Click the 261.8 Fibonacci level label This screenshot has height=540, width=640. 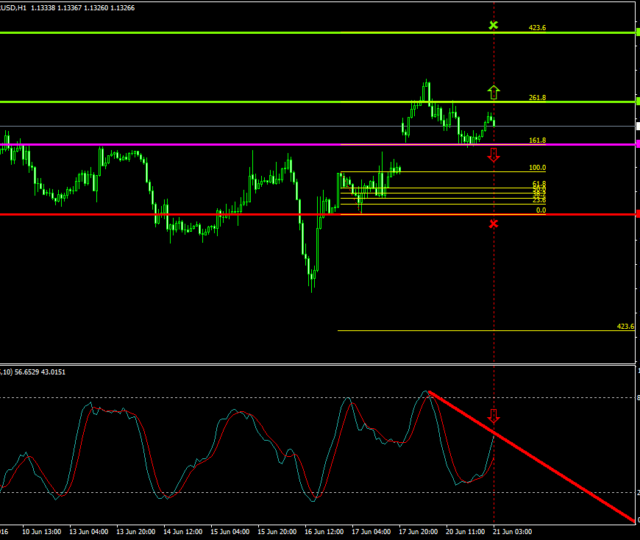coord(537,98)
